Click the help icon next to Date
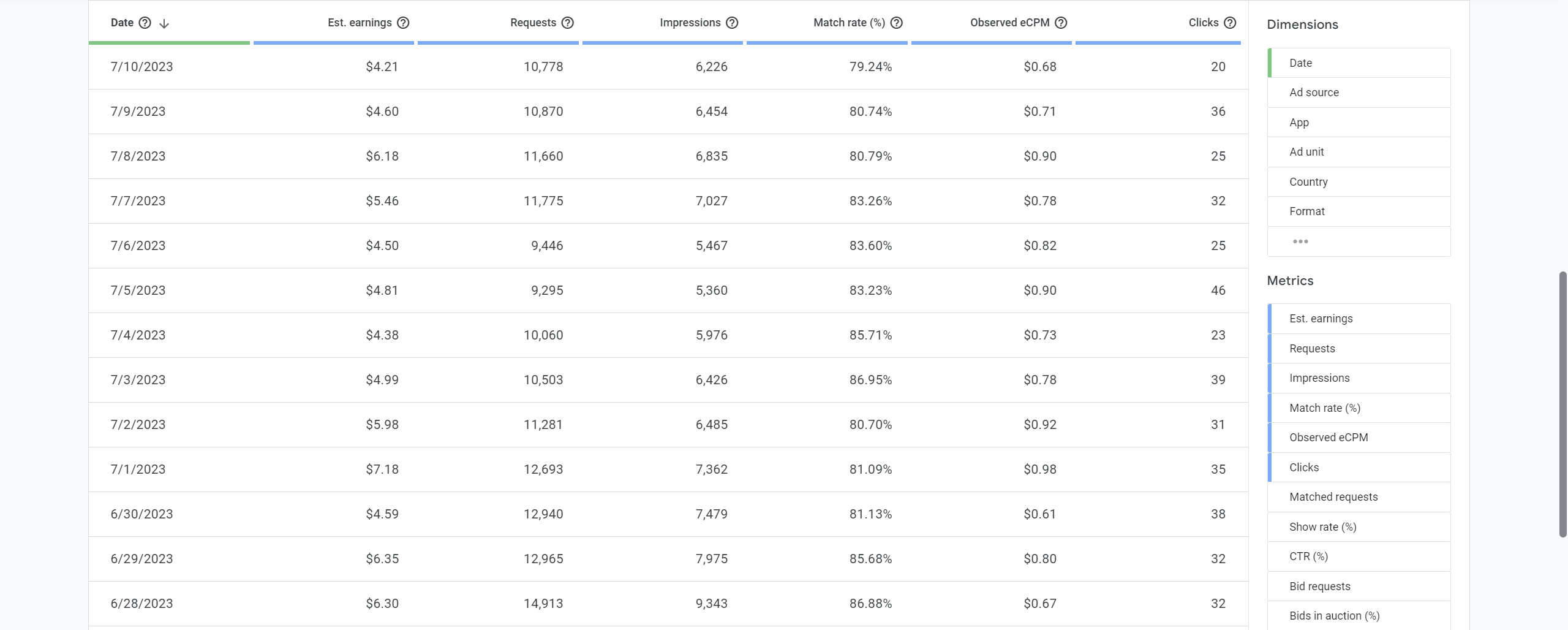Viewport: 1568px width, 630px height. [145, 23]
